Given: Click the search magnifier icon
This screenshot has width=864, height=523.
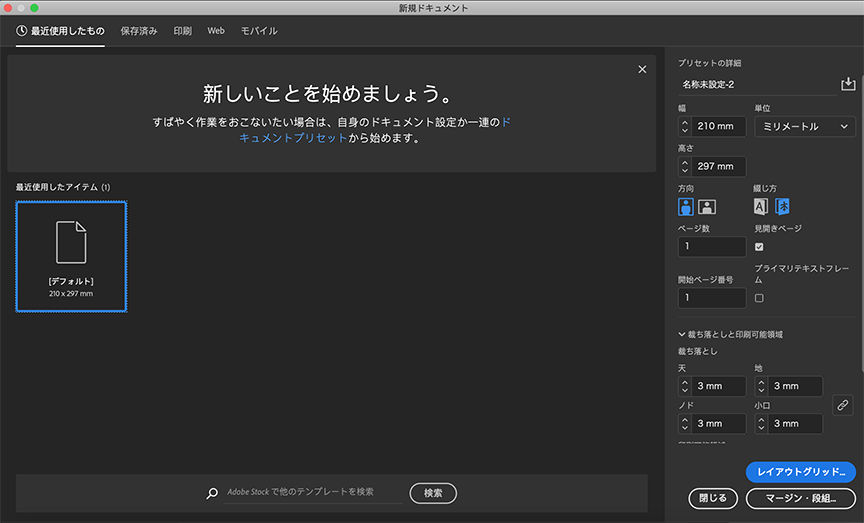Looking at the screenshot, I should point(212,493).
